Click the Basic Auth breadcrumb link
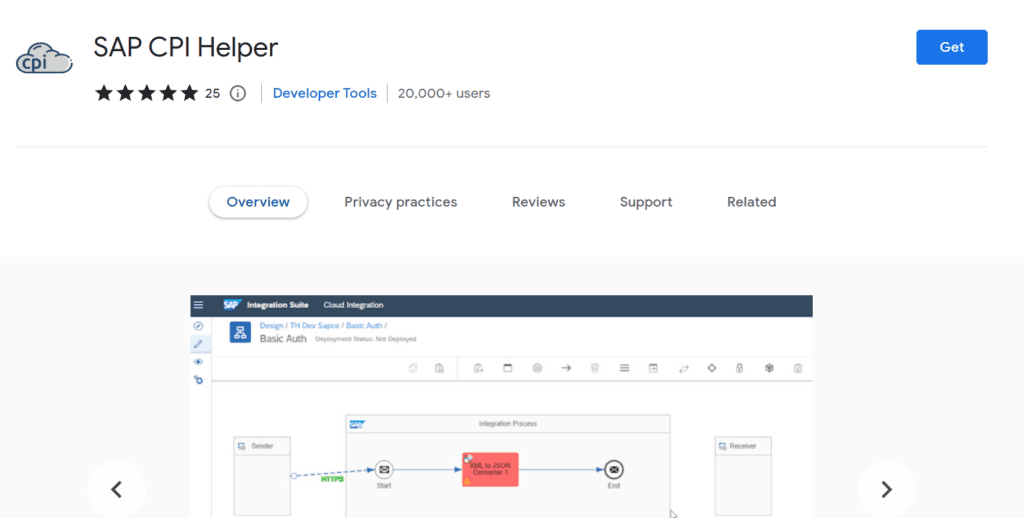Screen dimensions: 1024x518 [x=364, y=325]
